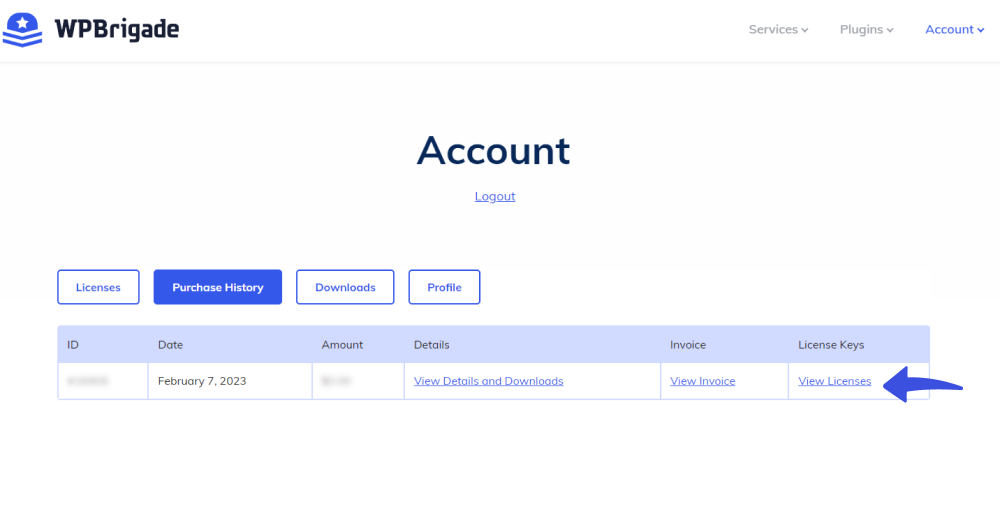The image size is (1000, 510).
Task: Expand the Services dropdown menu
Action: (778, 29)
